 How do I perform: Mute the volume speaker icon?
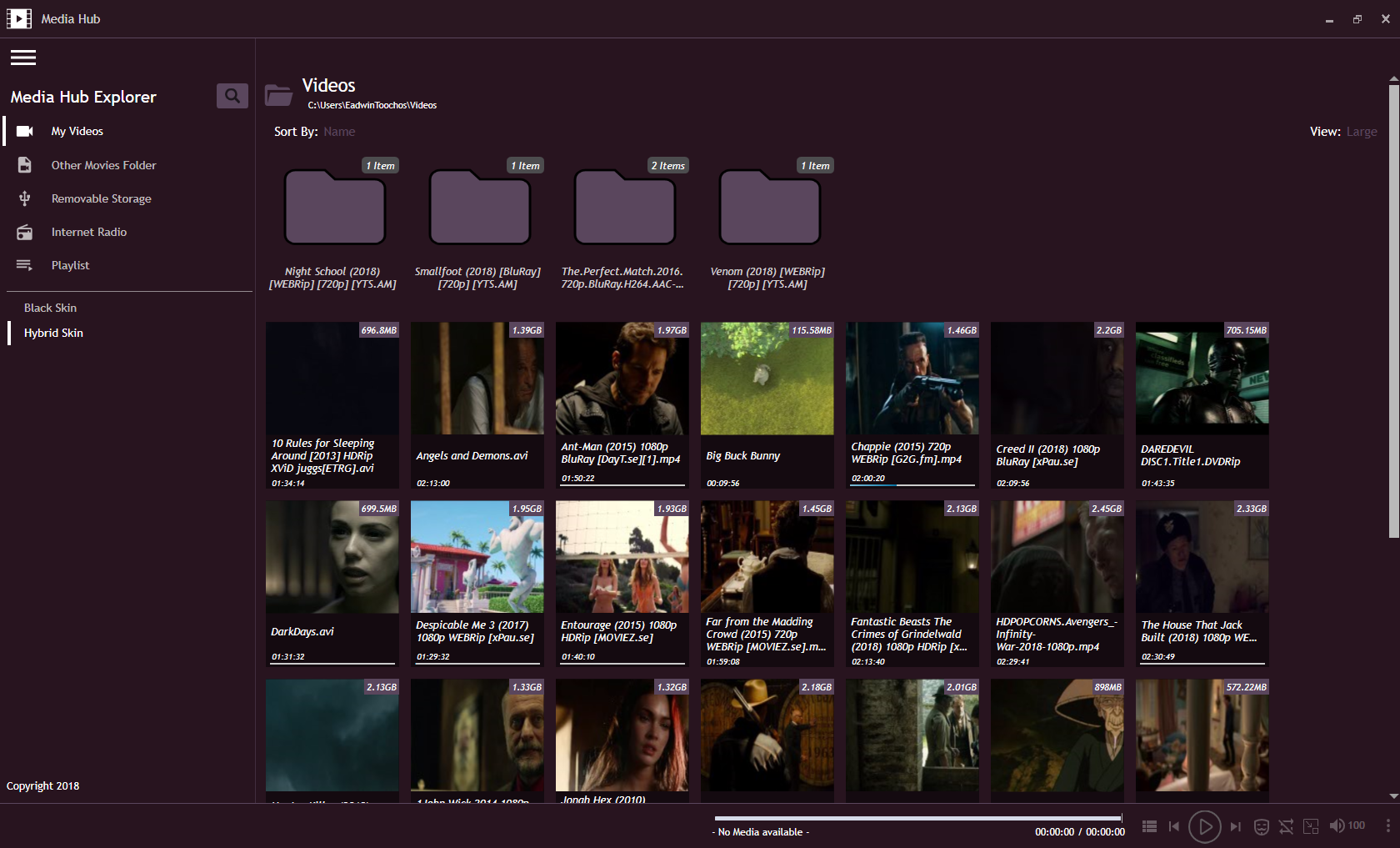1337,825
